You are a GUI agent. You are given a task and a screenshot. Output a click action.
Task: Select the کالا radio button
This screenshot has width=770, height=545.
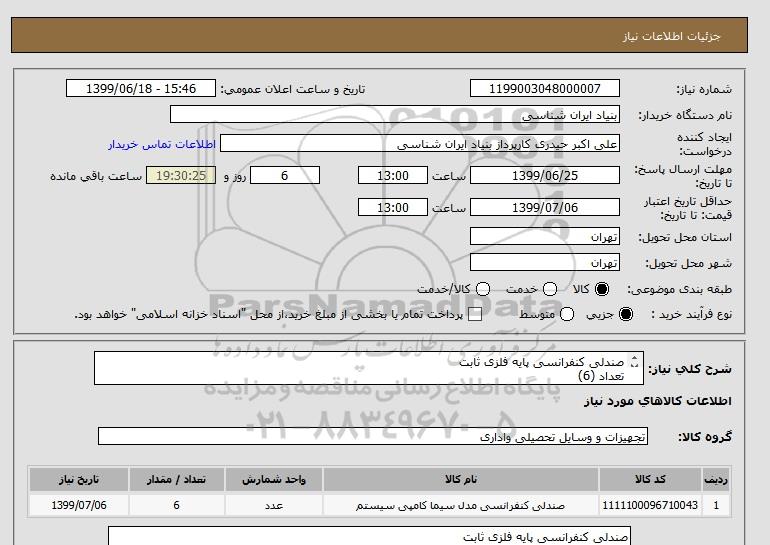602,289
